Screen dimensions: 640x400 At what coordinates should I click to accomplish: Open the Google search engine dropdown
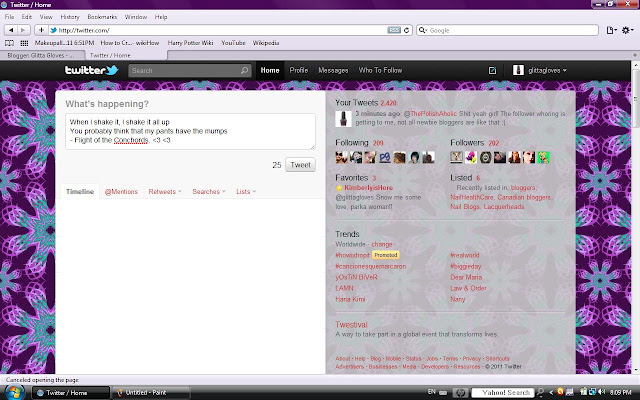coord(423,30)
